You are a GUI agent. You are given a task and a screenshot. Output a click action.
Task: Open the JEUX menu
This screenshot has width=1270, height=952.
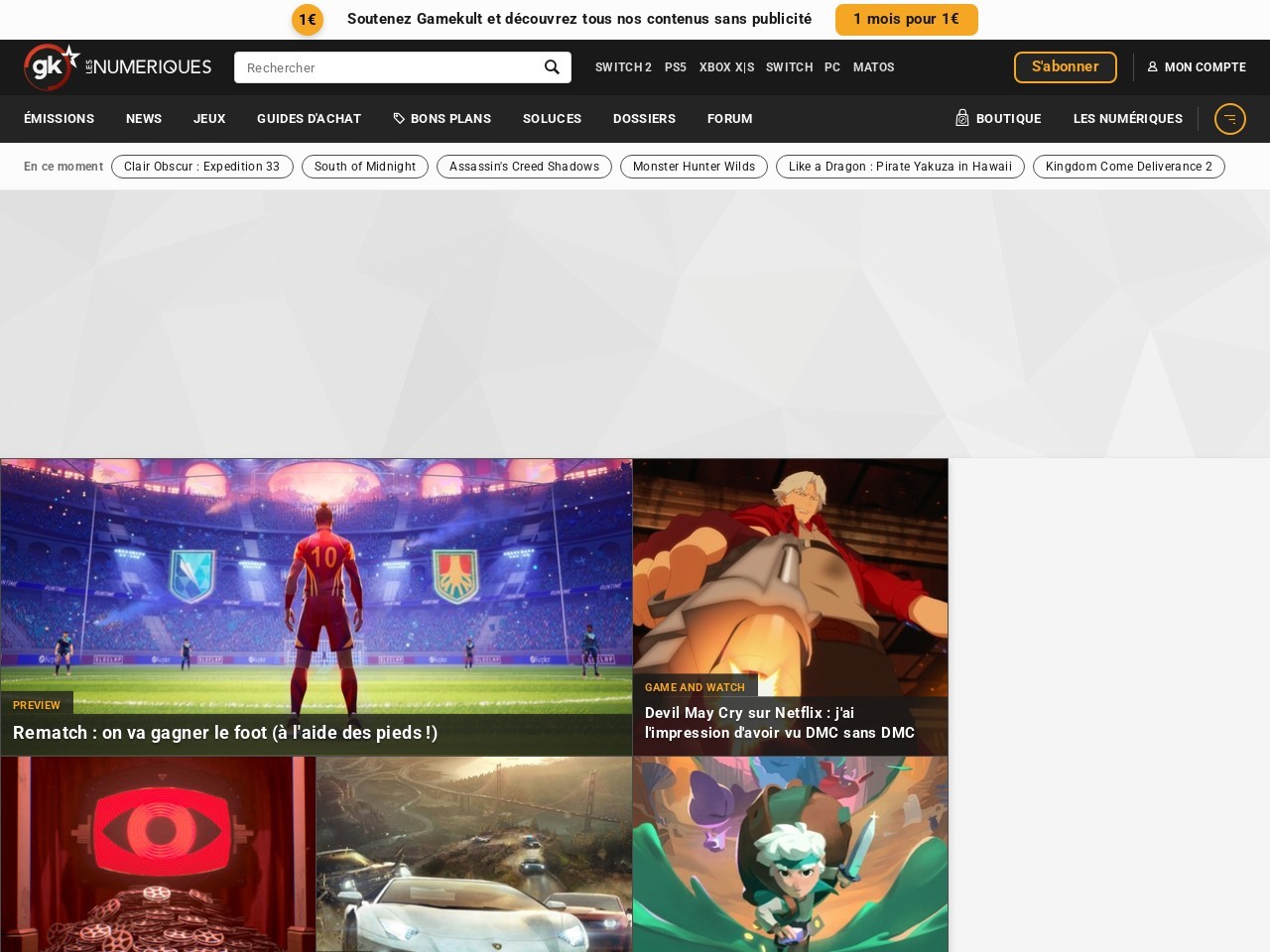pos(209,119)
